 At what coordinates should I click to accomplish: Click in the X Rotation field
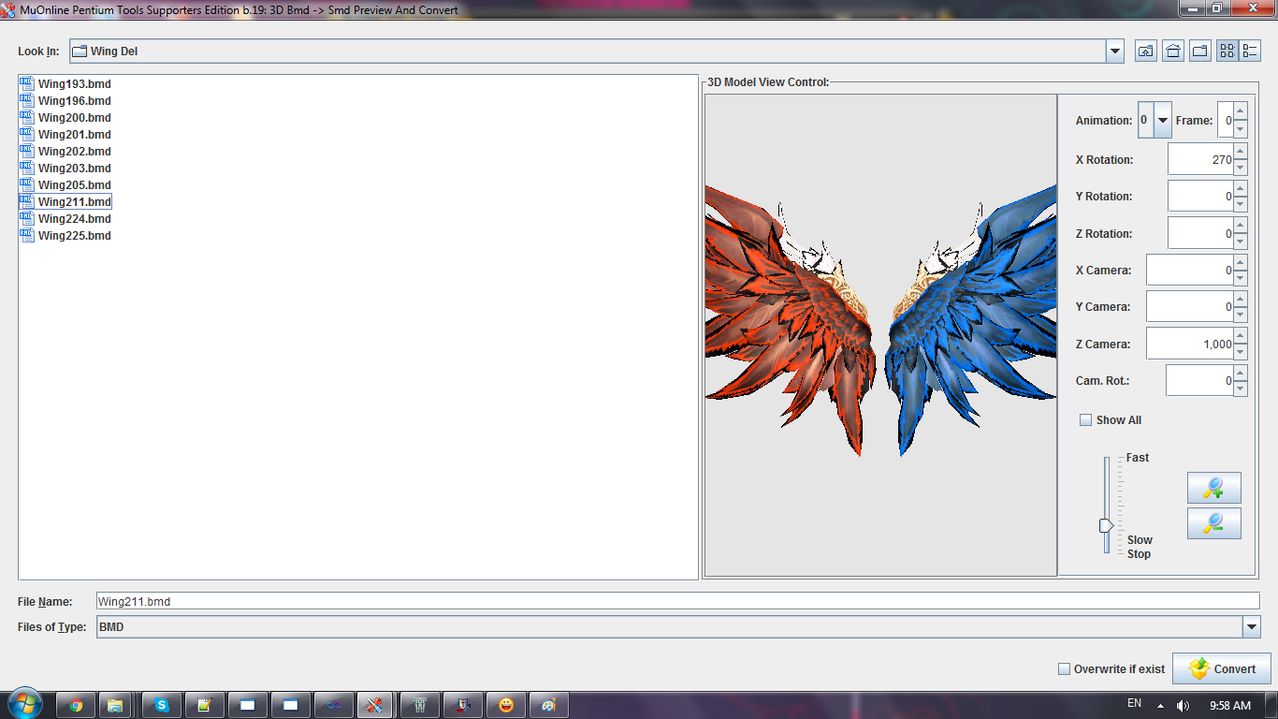pos(1200,159)
